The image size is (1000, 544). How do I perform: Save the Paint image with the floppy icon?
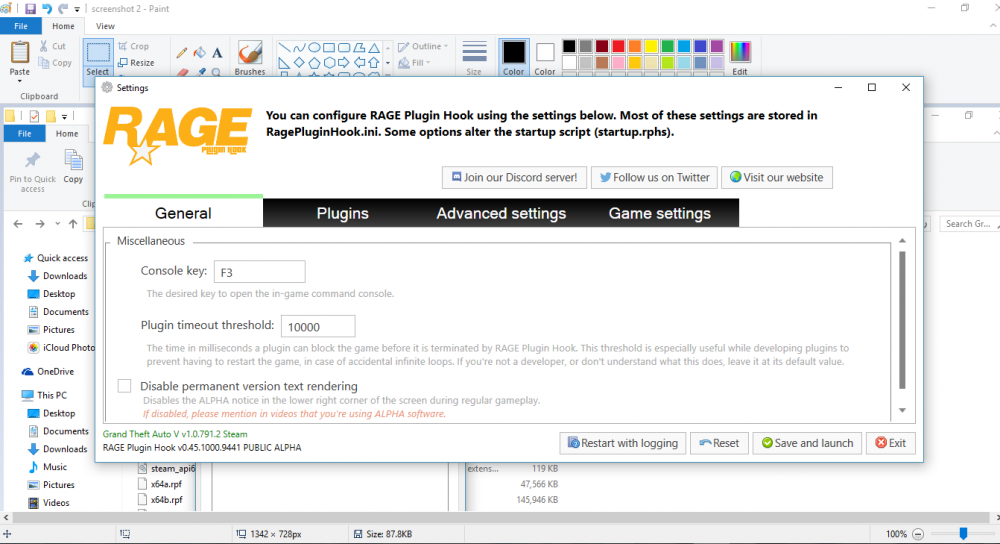30,9
